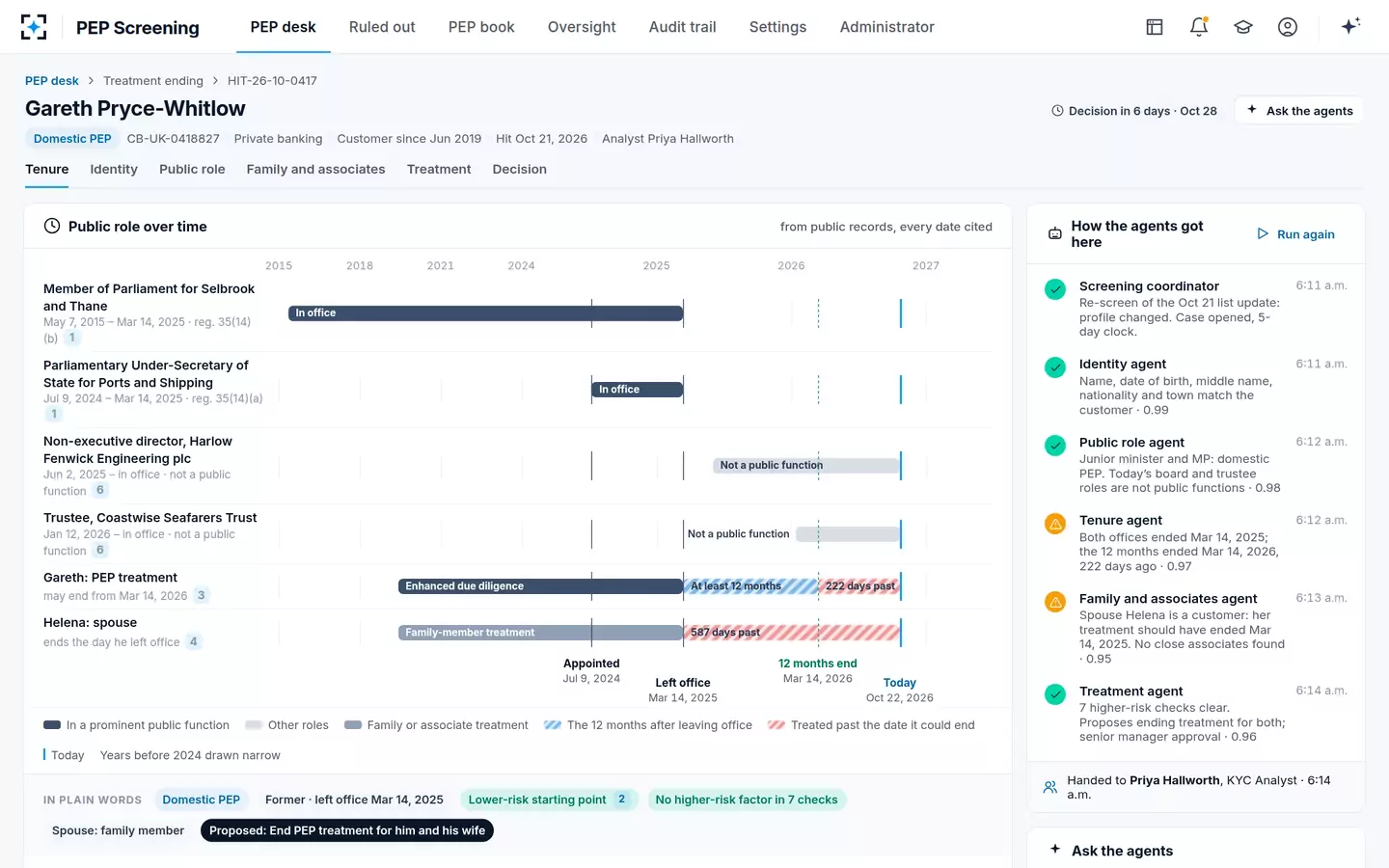This screenshot has height=868, width=1389.
Task: Click the green check for Identity agent
Action: (x=1055, y=366)
